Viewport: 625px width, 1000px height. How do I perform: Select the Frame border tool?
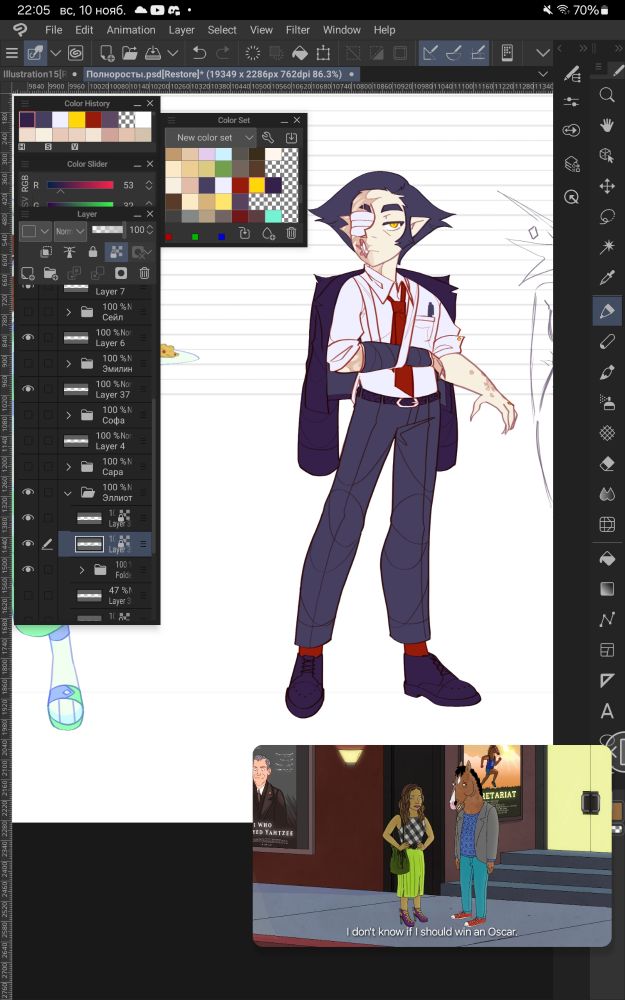pos(607,650)
